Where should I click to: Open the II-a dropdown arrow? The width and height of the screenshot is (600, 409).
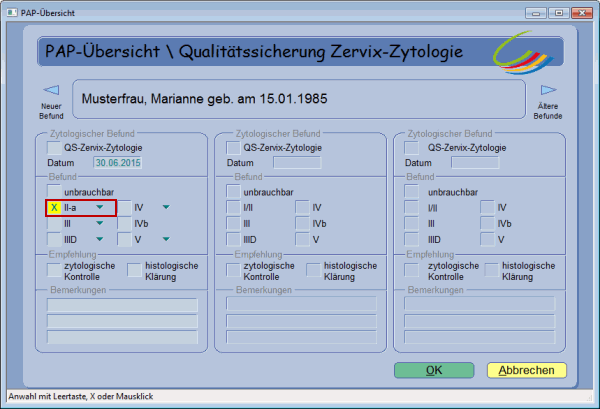tap(100, 208)
